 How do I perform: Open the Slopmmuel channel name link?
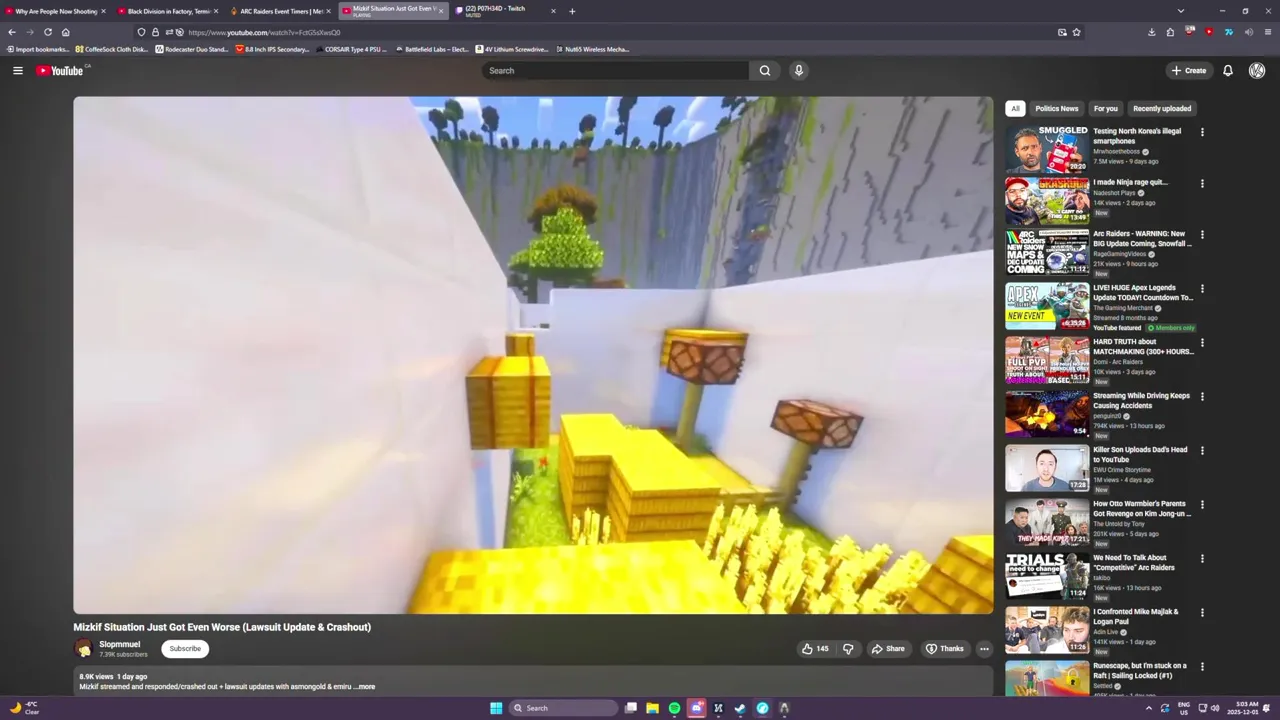coord(119,644)
